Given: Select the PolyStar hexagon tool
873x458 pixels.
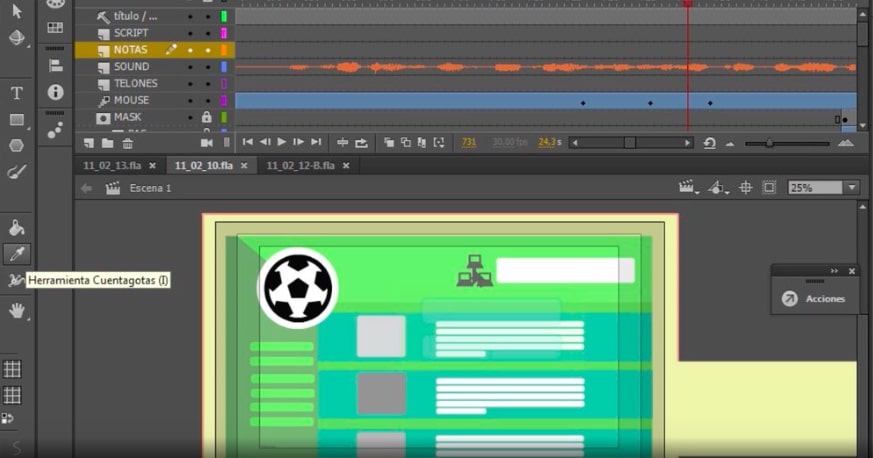Looking at the screenshot, I should coord(17,146).
